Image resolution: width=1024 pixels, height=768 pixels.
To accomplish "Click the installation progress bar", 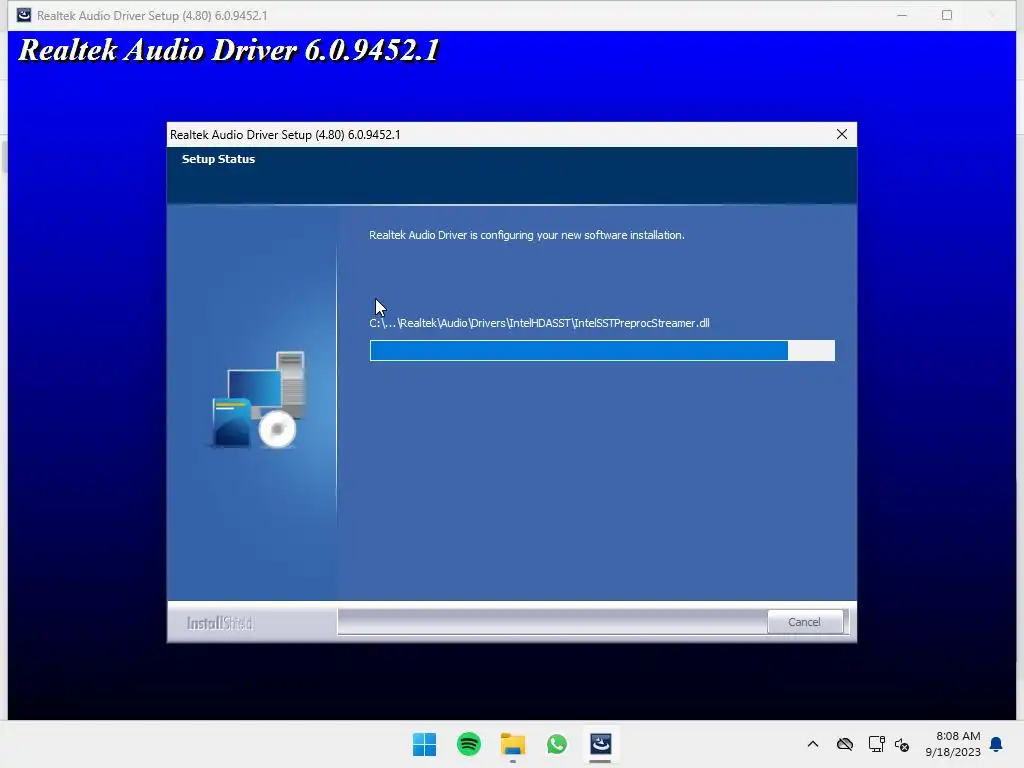I will 602,351.
